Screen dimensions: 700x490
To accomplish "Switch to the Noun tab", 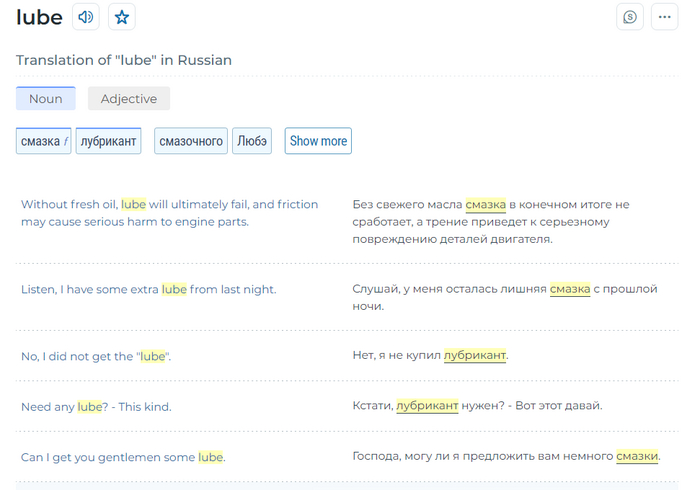I will point(45,98).
